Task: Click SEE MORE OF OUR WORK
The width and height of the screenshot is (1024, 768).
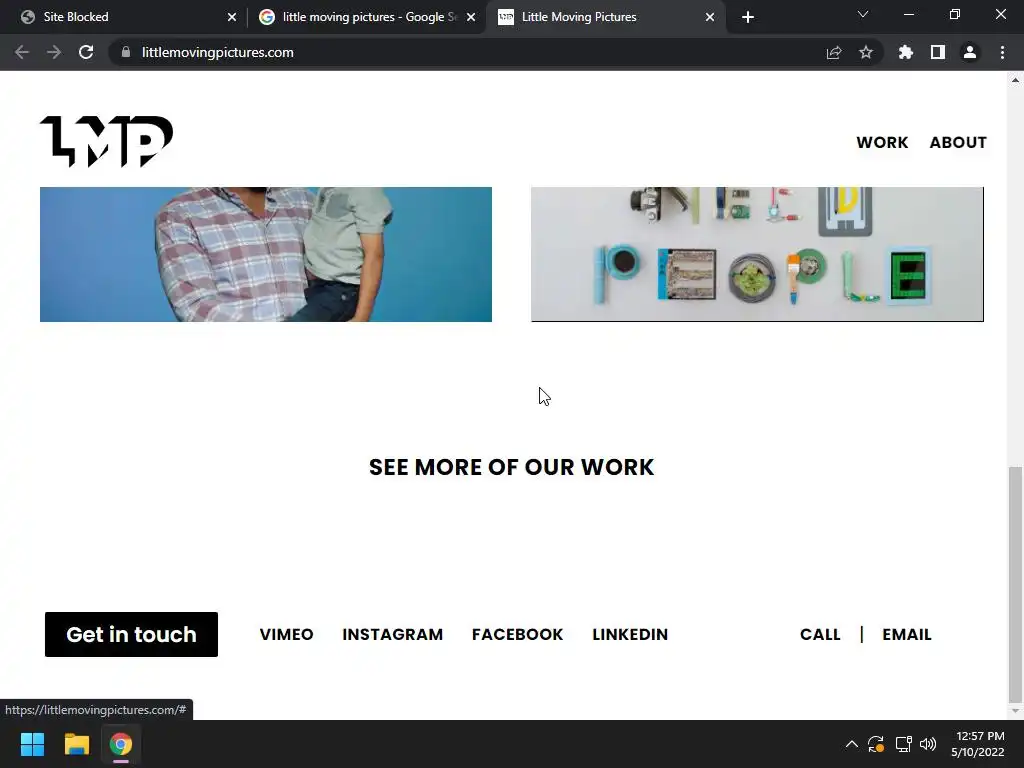Action: click(511, 467)
